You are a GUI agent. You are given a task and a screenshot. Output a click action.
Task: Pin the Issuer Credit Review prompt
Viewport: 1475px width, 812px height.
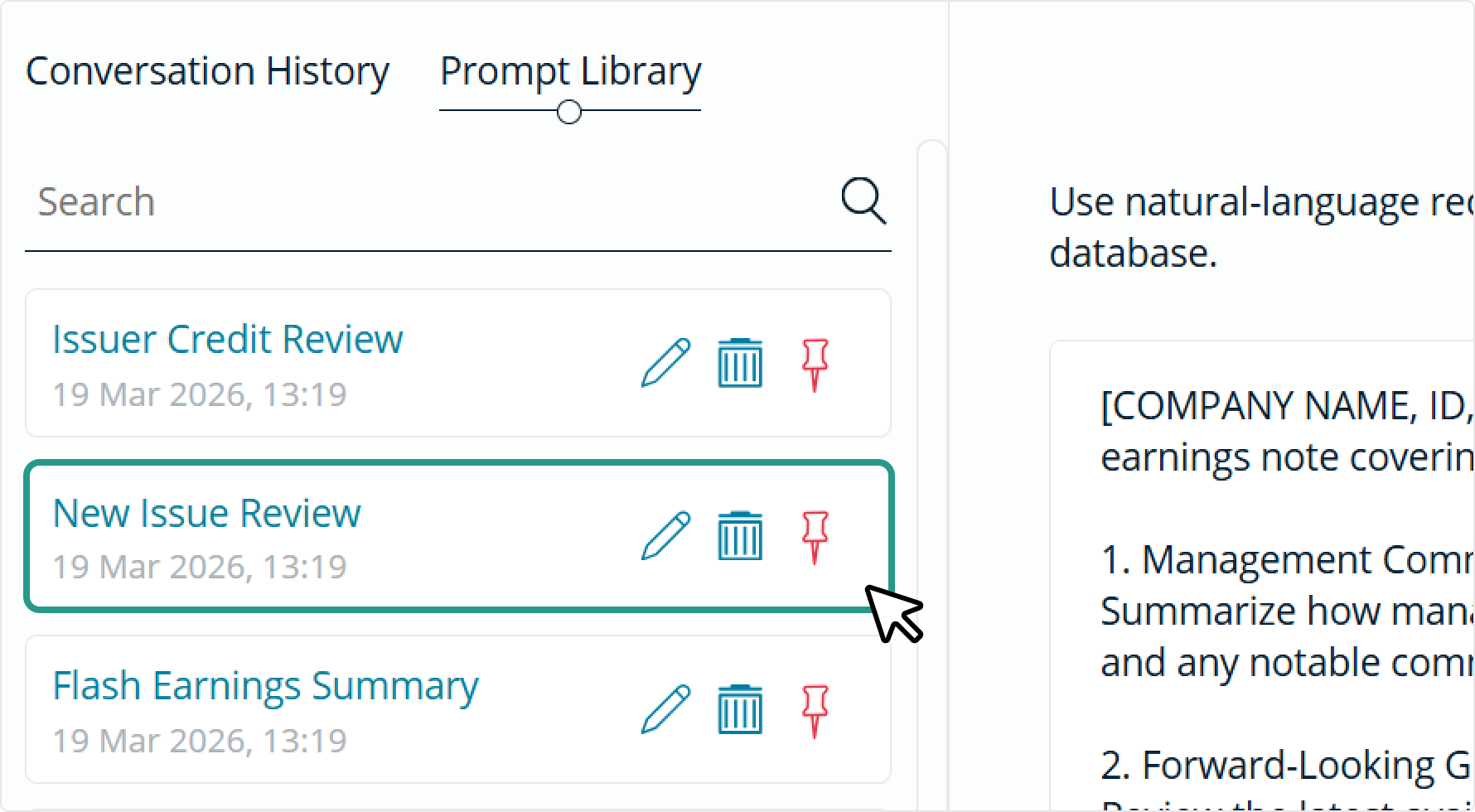point(815,362)
